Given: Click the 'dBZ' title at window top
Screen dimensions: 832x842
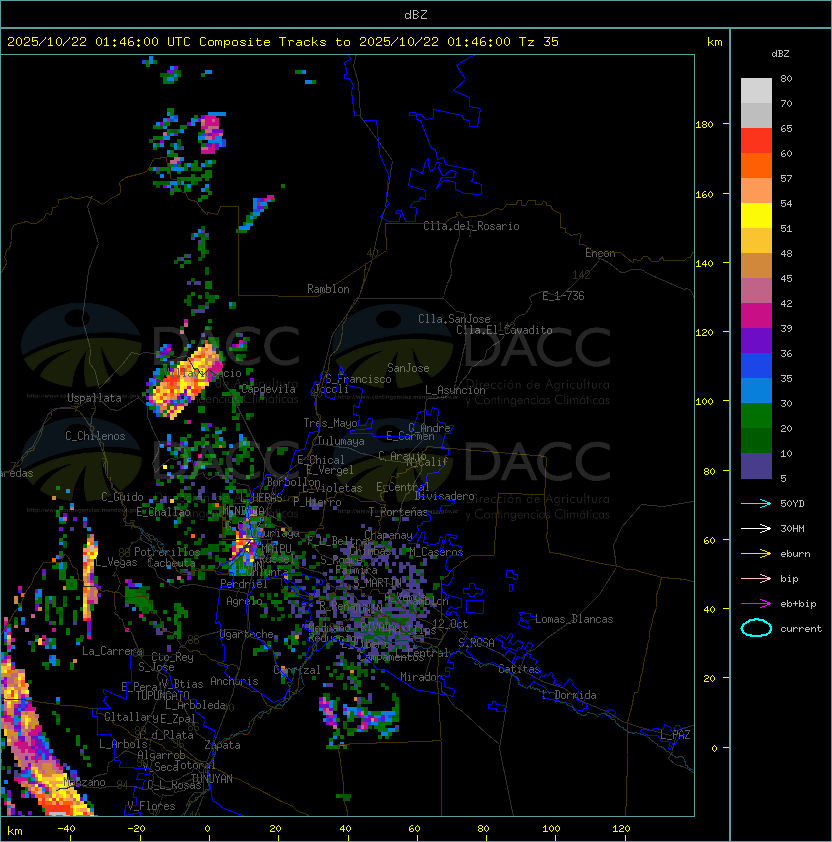Looking at the screenshot, I should point(416,14).
